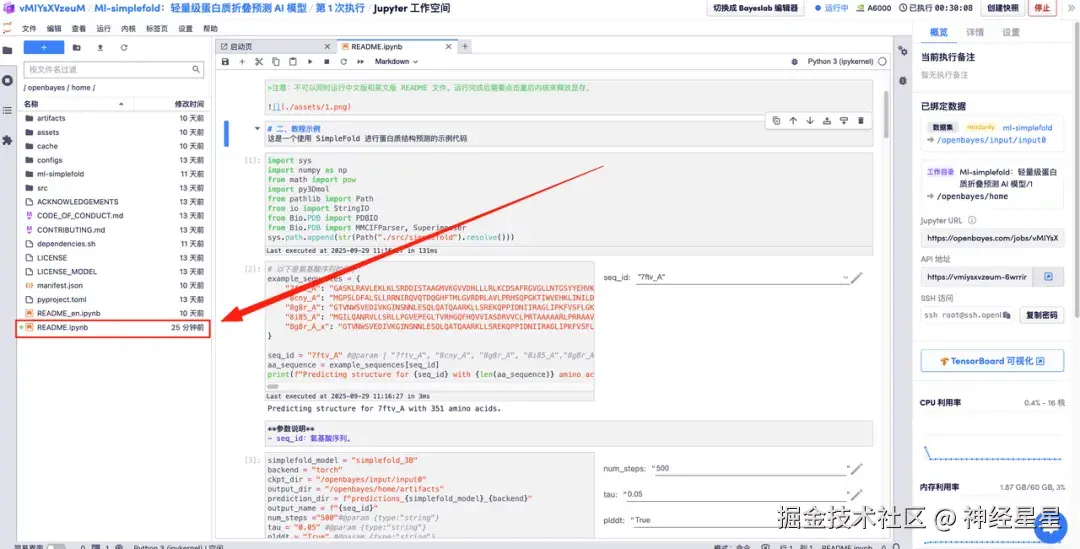The image size is (1080, 549).
Task: Open the 编辑 menu
Action: pyautogui.click(x=54, y=29)
